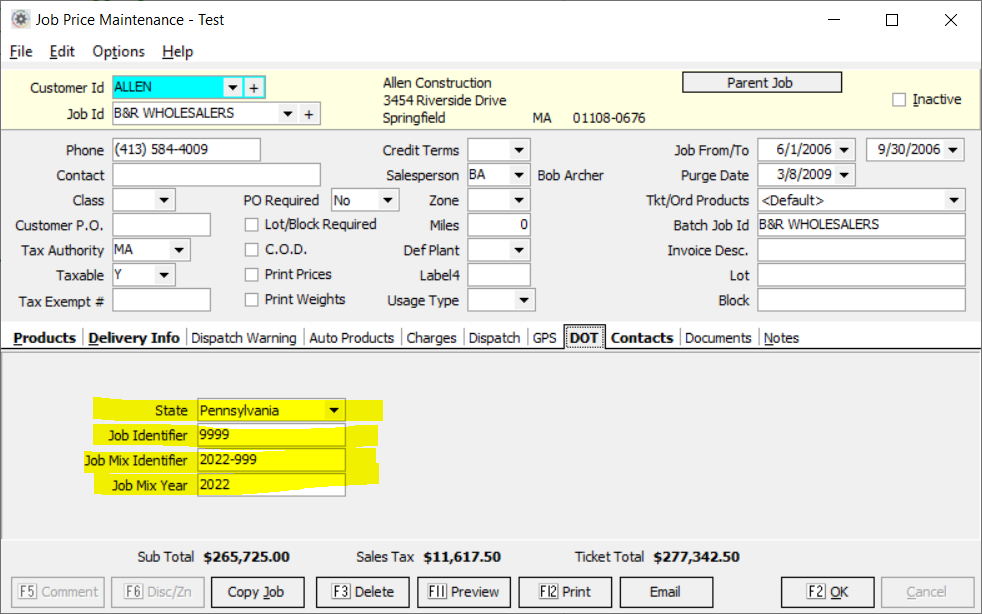This screenshot has height=614, width=982.
Task: Click the plus button next to Customer Id
Action: [254, 88]
